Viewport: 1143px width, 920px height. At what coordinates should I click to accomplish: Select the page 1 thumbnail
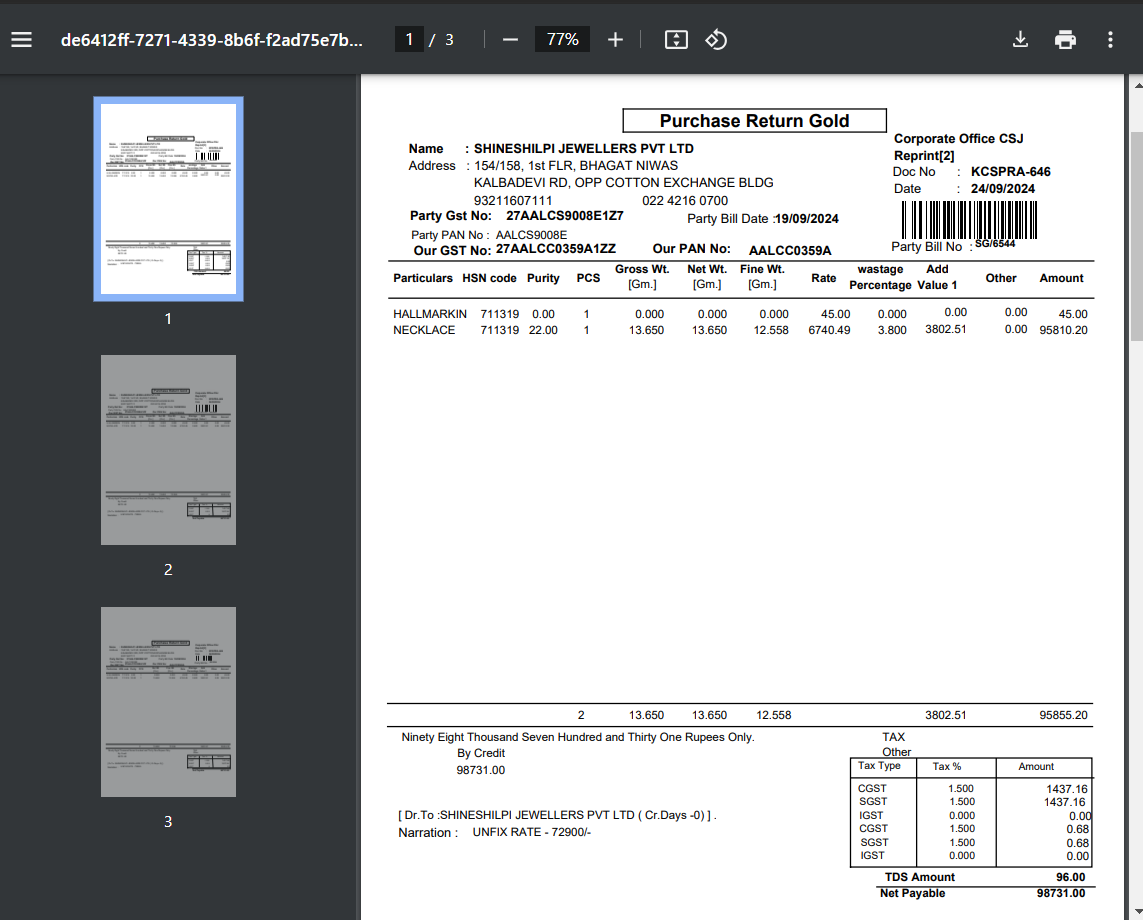pyautogui.click(x=168, y=199)
